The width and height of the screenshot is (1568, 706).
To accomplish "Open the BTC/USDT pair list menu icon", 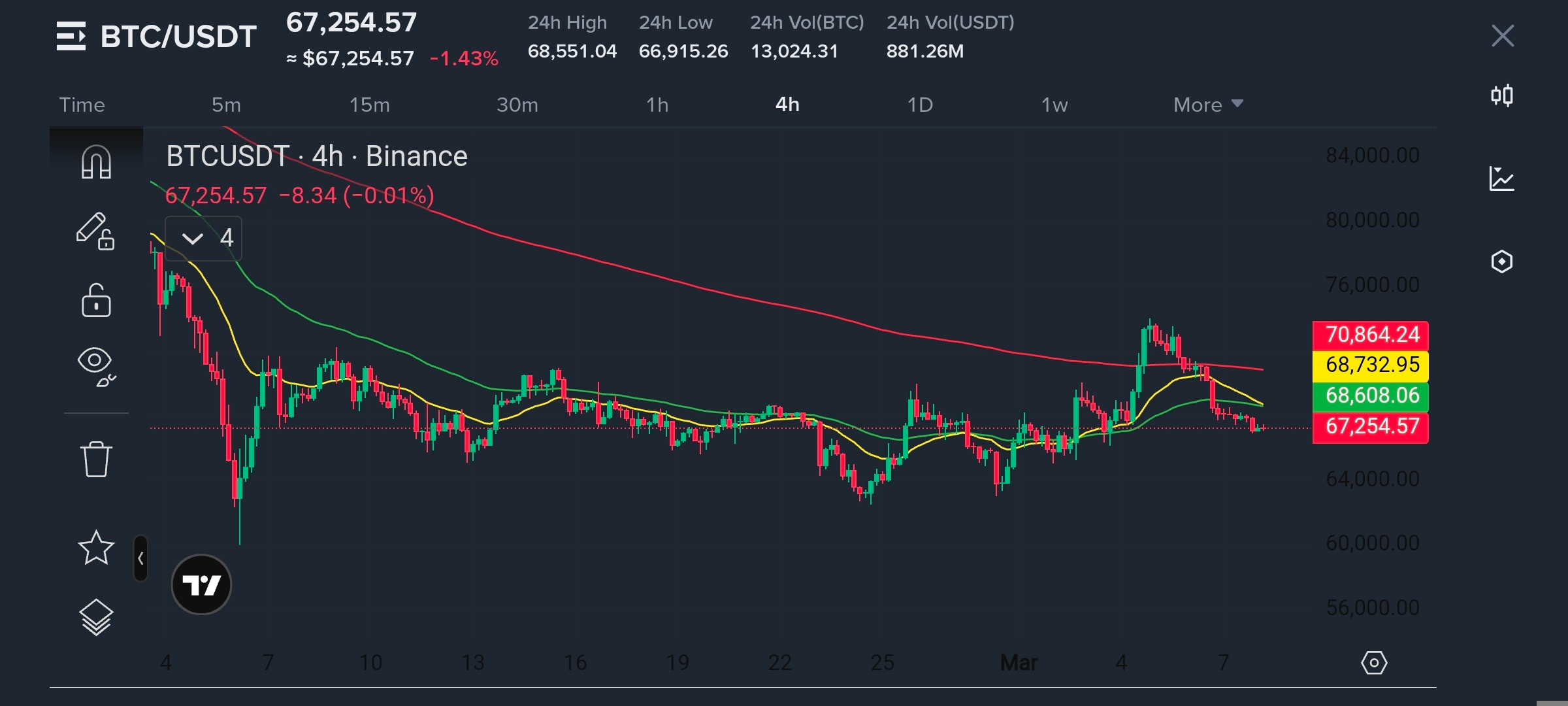I will click(71, 36).
